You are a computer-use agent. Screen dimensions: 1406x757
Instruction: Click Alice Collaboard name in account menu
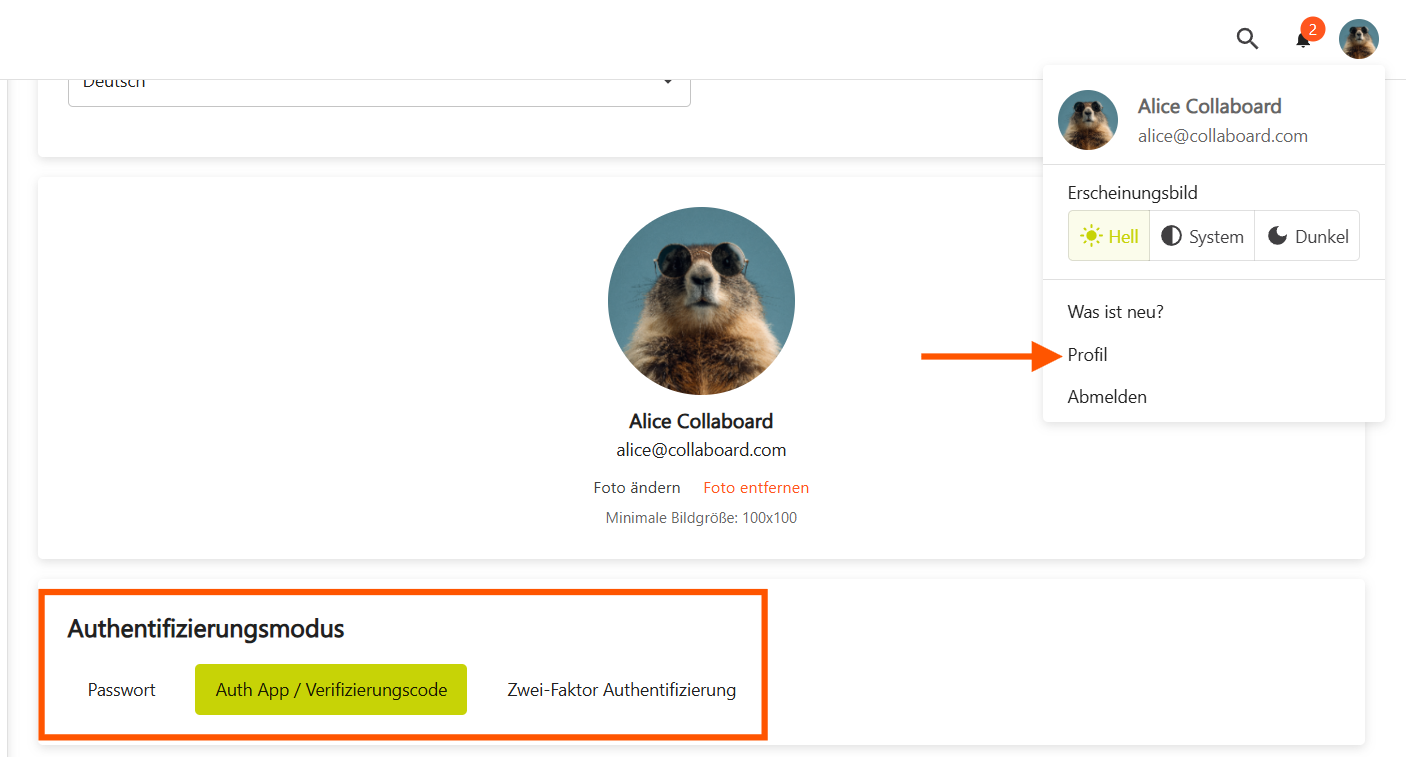[x=1209, y=106]
